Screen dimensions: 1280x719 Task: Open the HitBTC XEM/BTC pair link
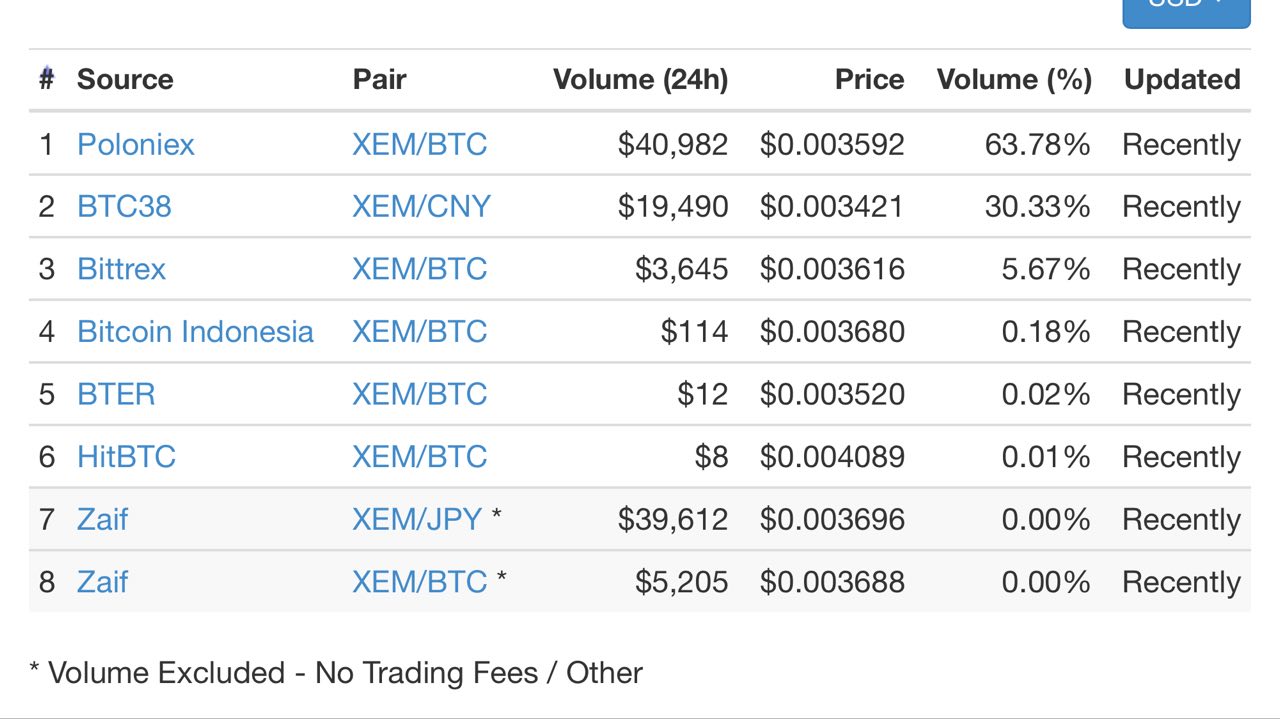click(x=419, y=457)
